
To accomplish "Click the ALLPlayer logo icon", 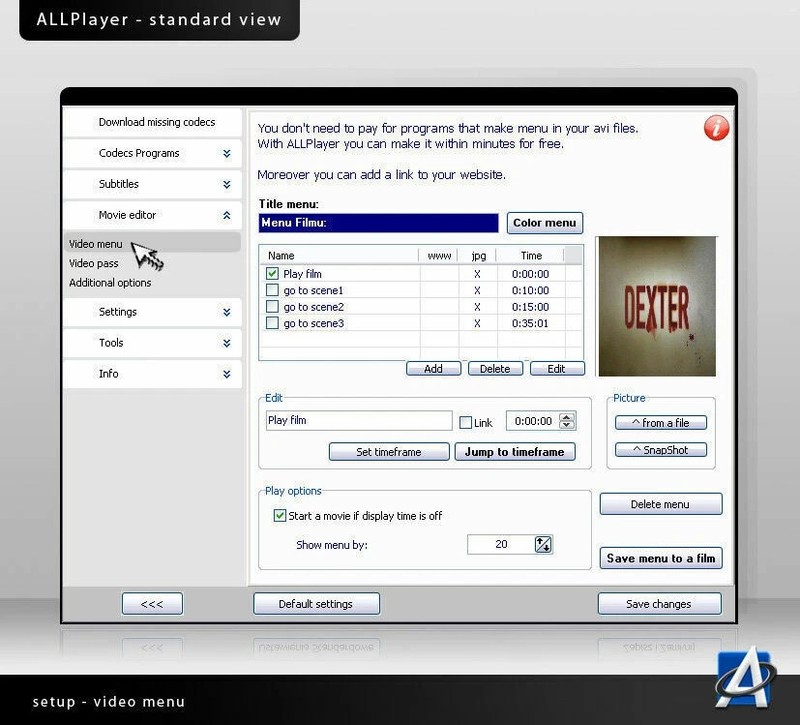I will click(x=746, y=679).
